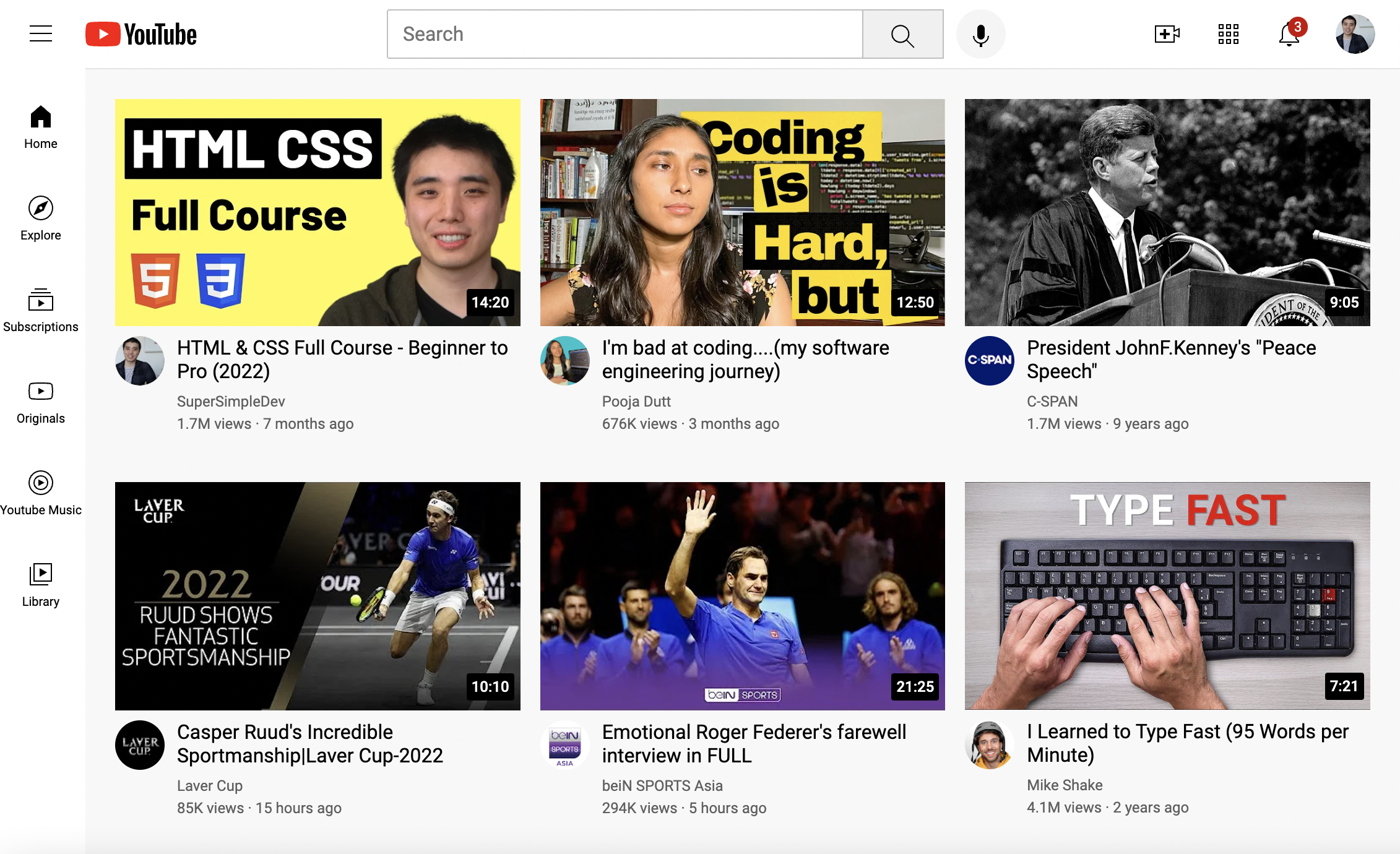Click the C-SPAN channel avatar
Viewport: 1400px width, 854px height.
tap(989, 361)
